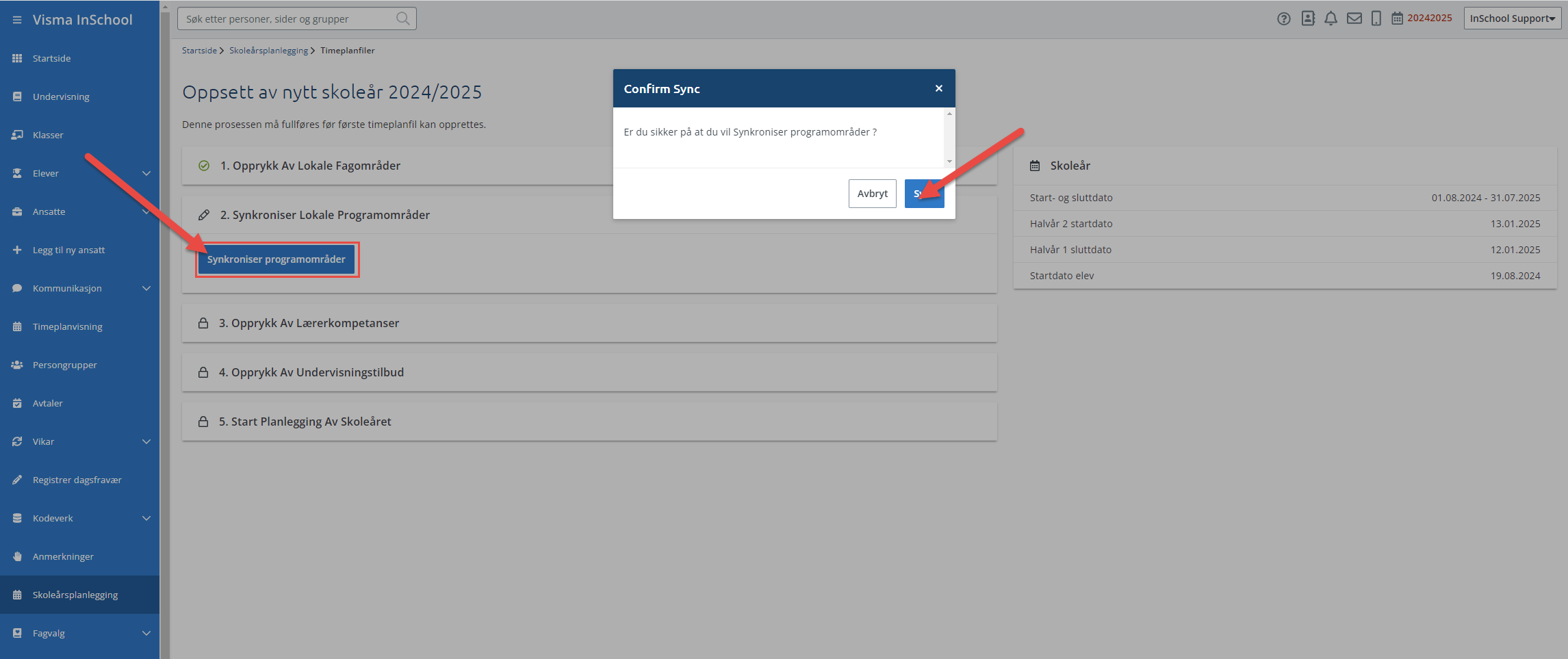Click the plus icon for Legg til ny ansatt

click(17, 250)
